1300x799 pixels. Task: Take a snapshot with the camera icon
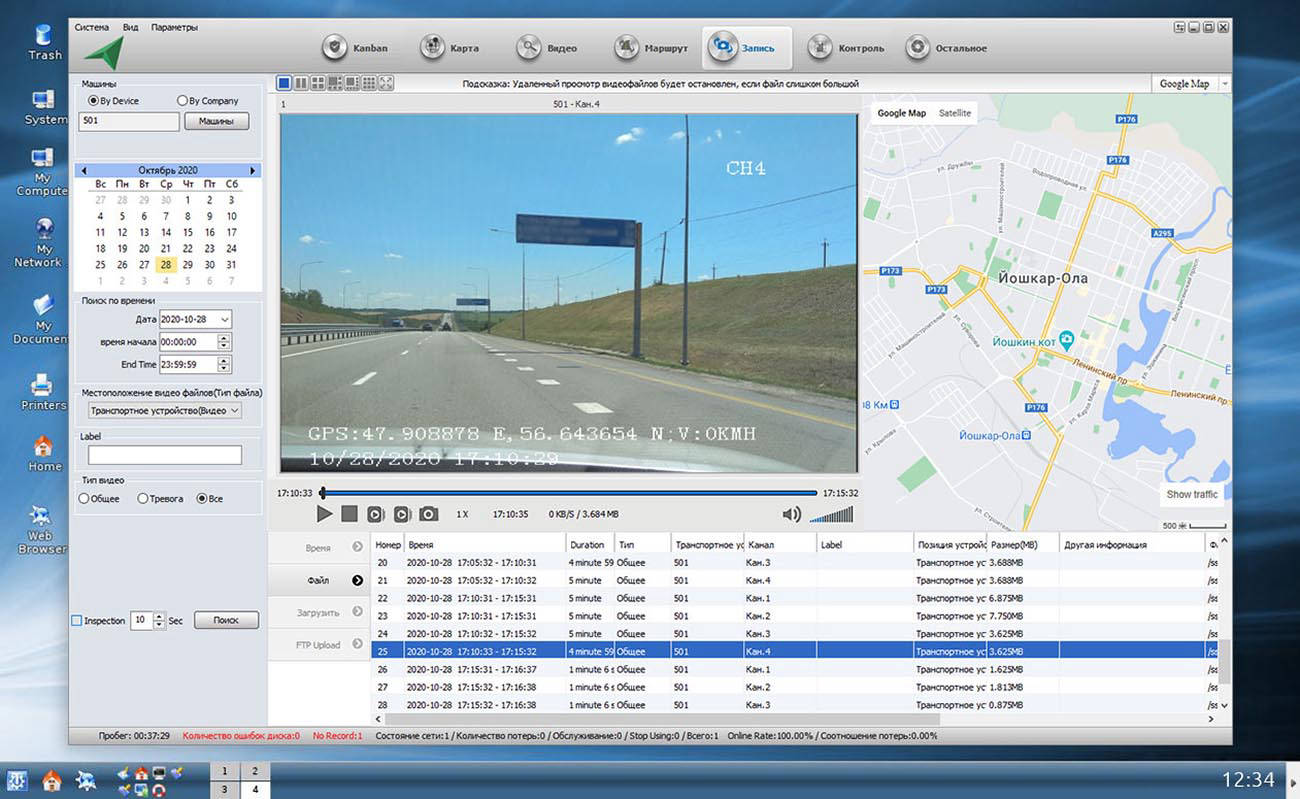(x=428, y=514)
